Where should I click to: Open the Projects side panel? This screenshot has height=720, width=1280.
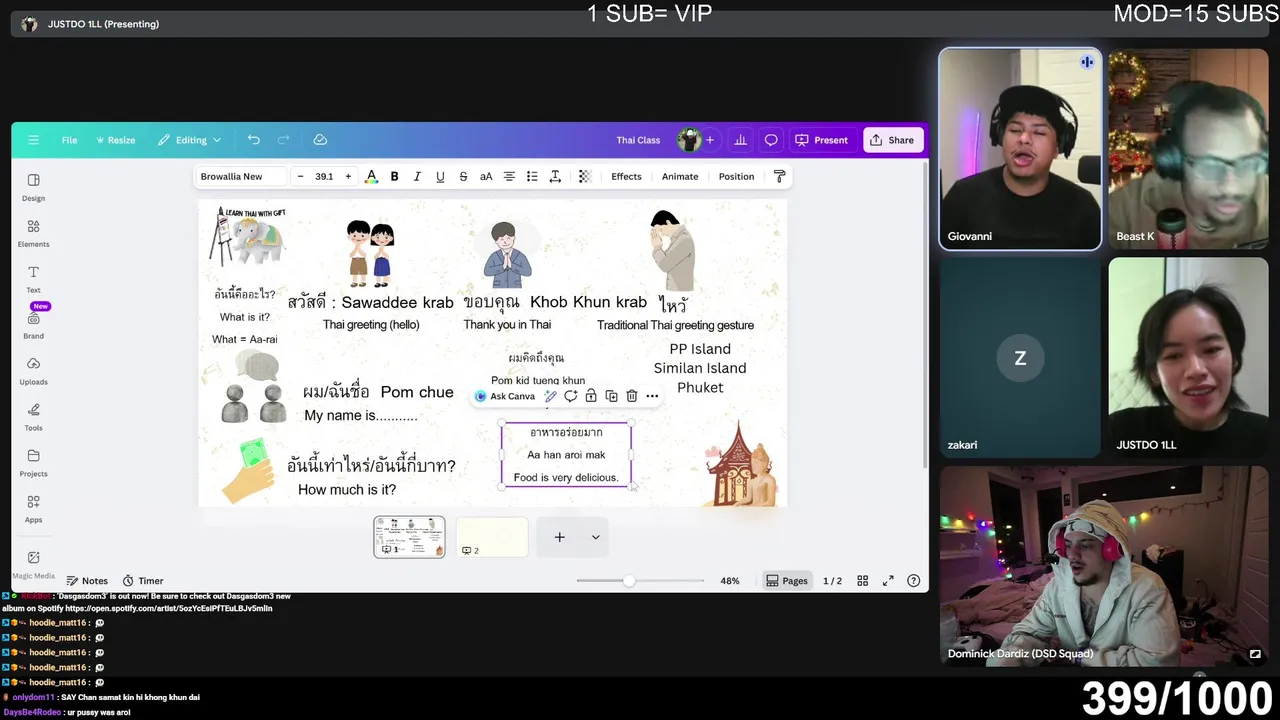pyautogui.click(x=33, y=462)
